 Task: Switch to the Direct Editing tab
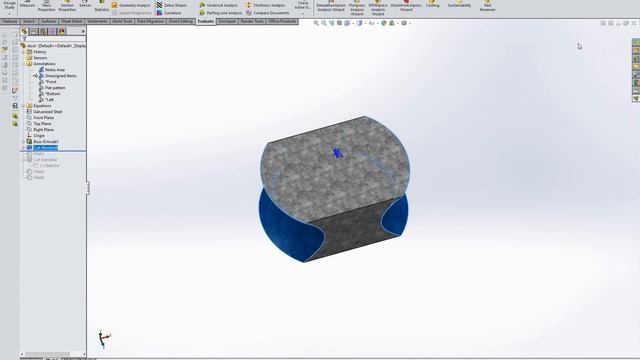(181, 21)
